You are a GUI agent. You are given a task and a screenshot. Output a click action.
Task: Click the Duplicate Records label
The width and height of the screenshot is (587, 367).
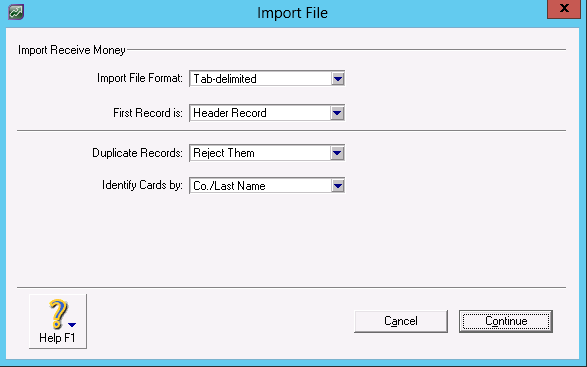pos(137,153)
